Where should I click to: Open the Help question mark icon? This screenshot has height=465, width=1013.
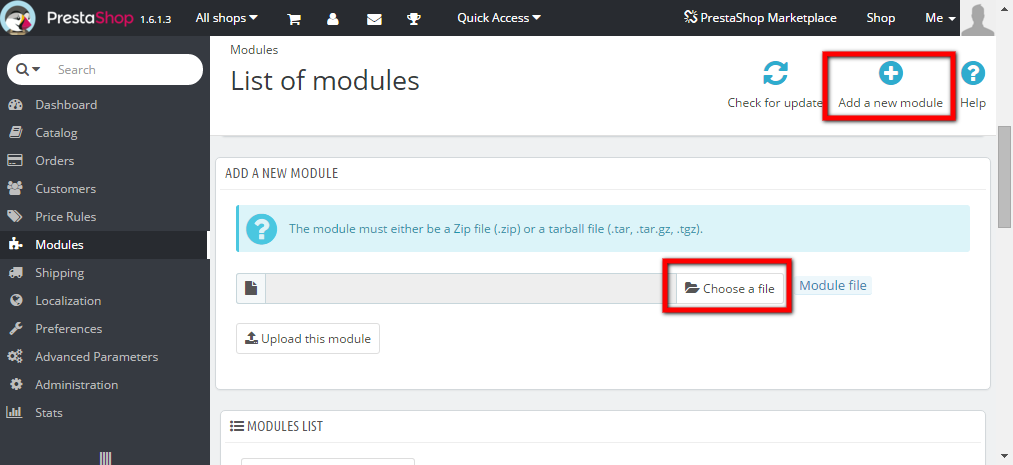click(x=972, y=73)
